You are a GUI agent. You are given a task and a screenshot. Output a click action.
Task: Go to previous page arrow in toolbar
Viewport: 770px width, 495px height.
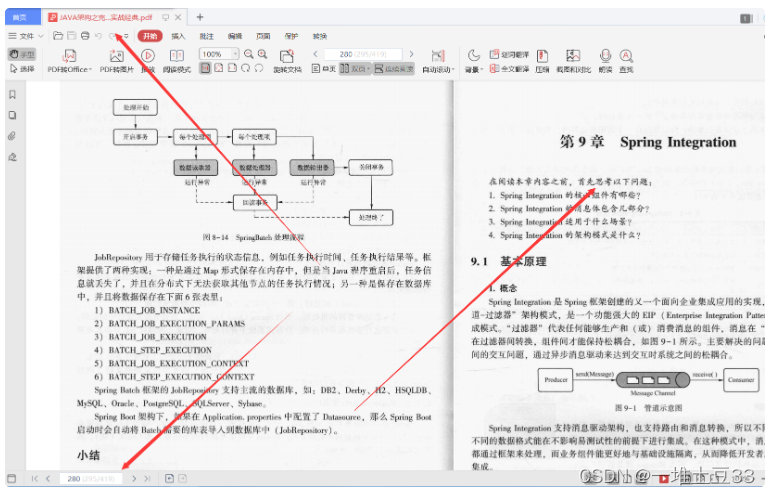[315, 54]
